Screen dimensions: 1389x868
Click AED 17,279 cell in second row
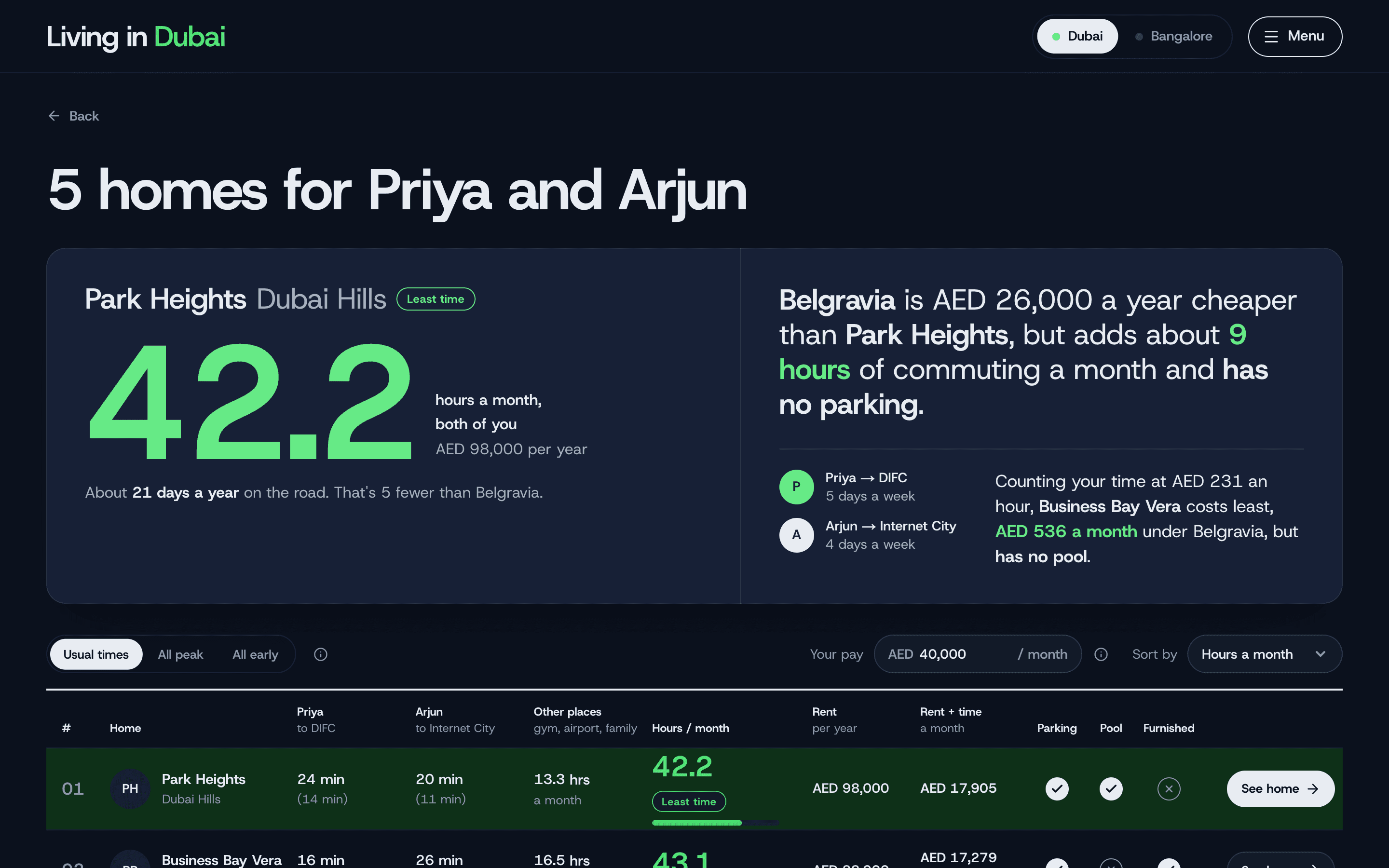pos(958,858)
